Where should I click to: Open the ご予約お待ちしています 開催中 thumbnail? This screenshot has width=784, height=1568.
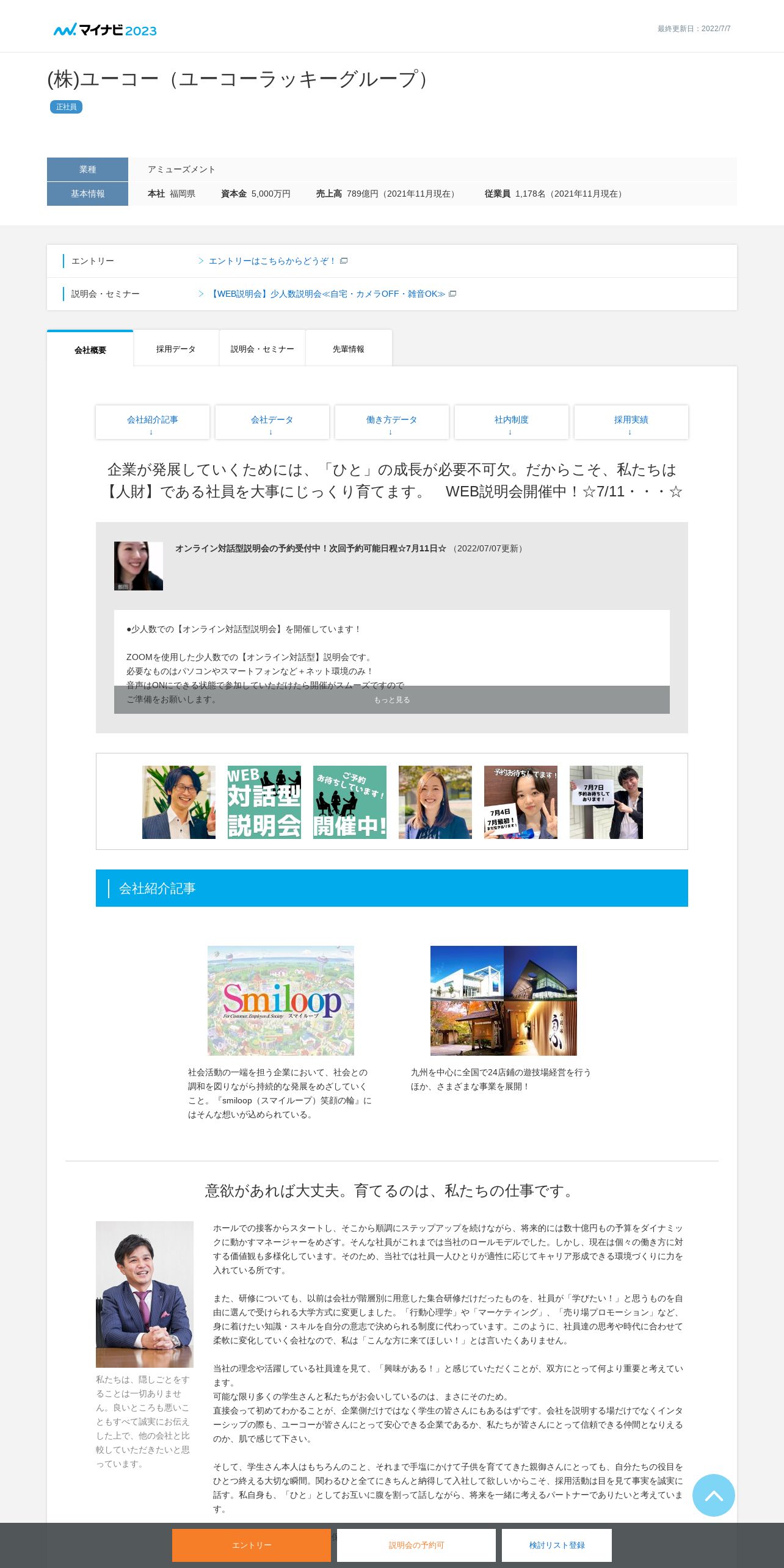pos(350,802)
